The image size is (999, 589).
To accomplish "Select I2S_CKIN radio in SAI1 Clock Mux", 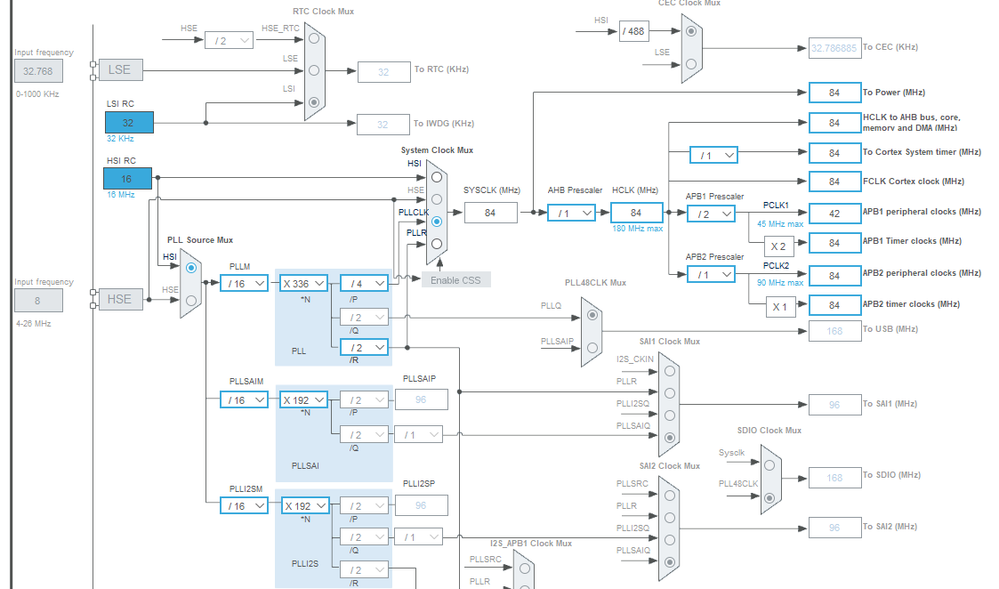I will pos(670,371).
